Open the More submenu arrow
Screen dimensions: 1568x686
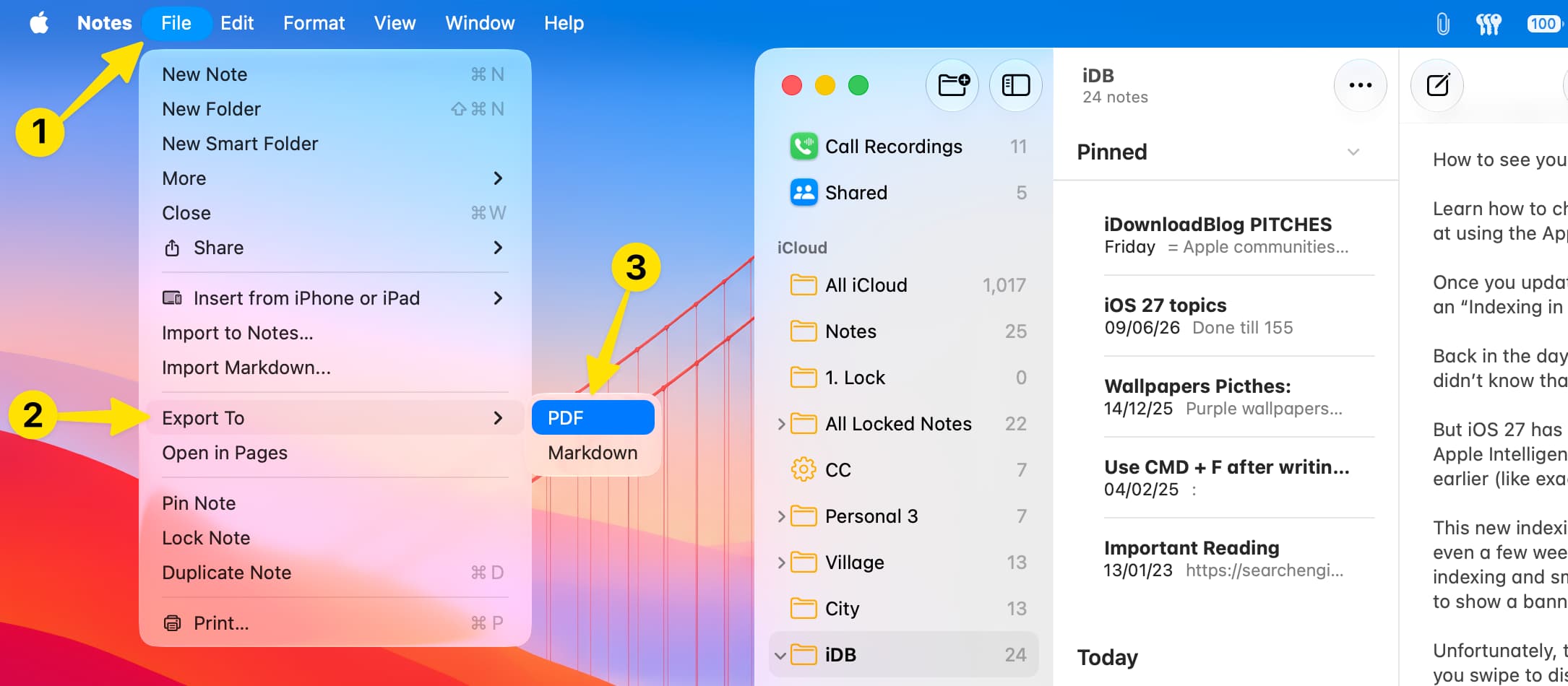coord(498,178)
